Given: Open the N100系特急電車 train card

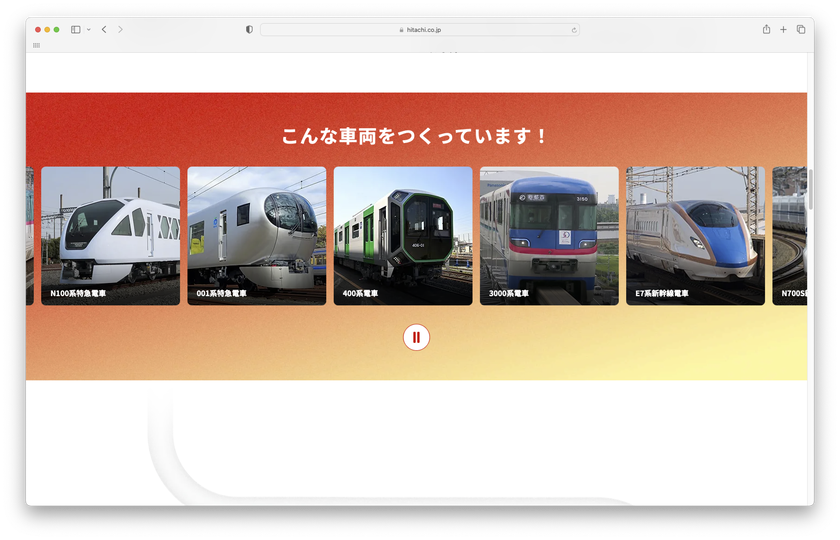Looking at the screenshot, I should (x=110, y=236).
